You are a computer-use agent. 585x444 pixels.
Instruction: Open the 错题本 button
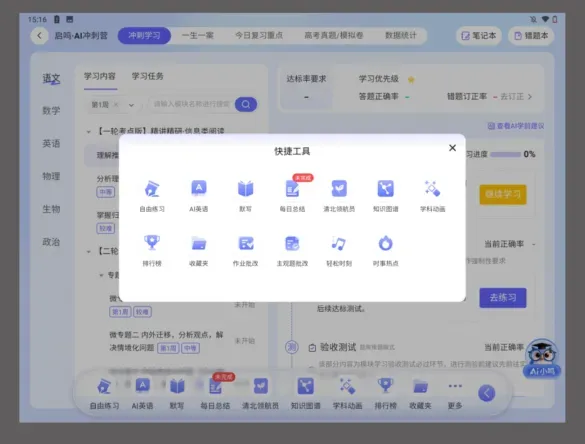click(x=531, y=36)
